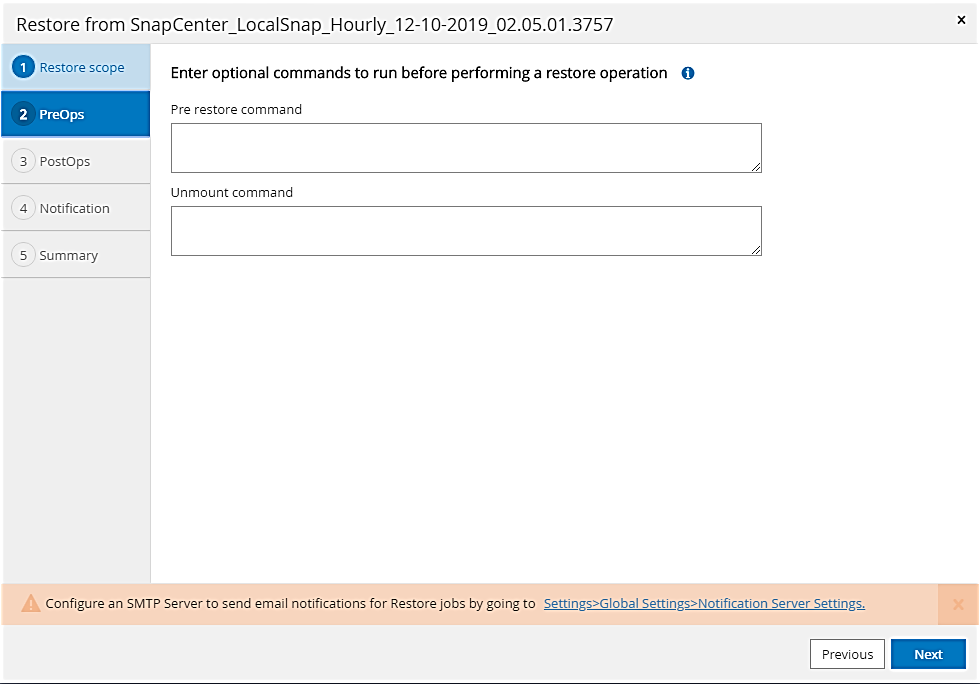The image size is (980, 684).
Task: Close the Restore dialog window
Action: click(961, 20)
